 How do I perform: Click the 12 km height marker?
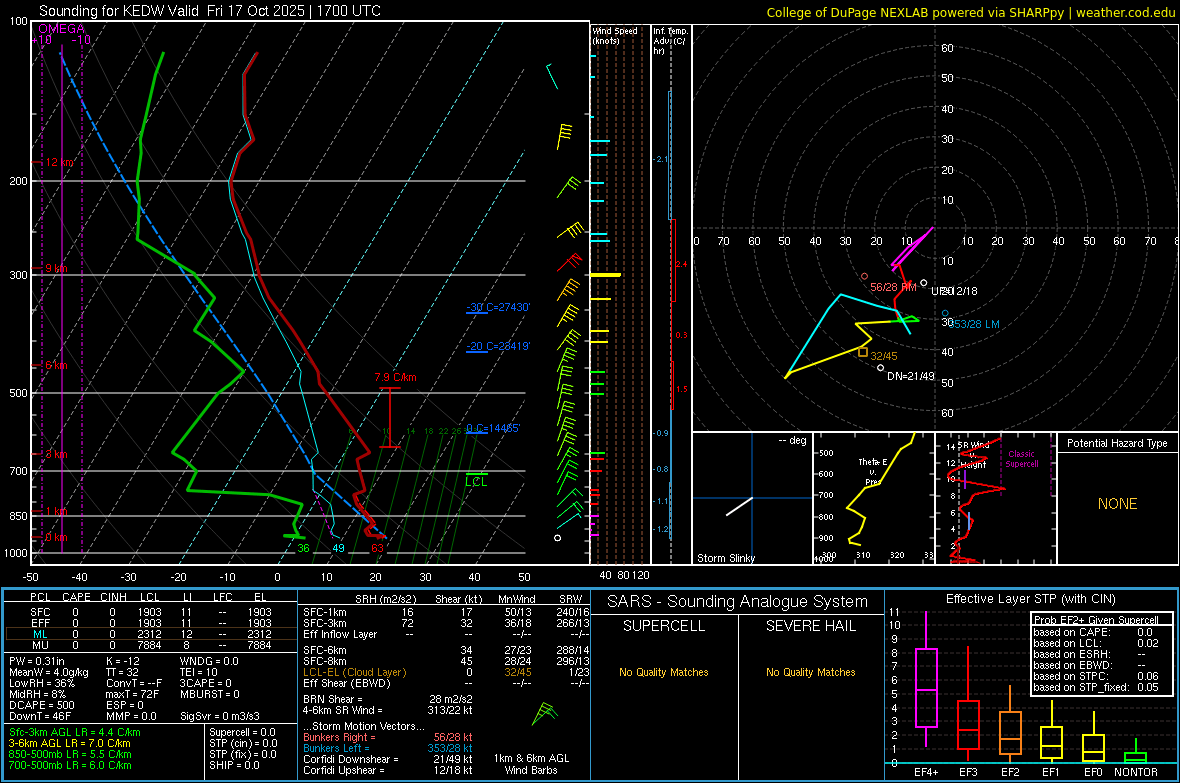[x=59, y=162]
